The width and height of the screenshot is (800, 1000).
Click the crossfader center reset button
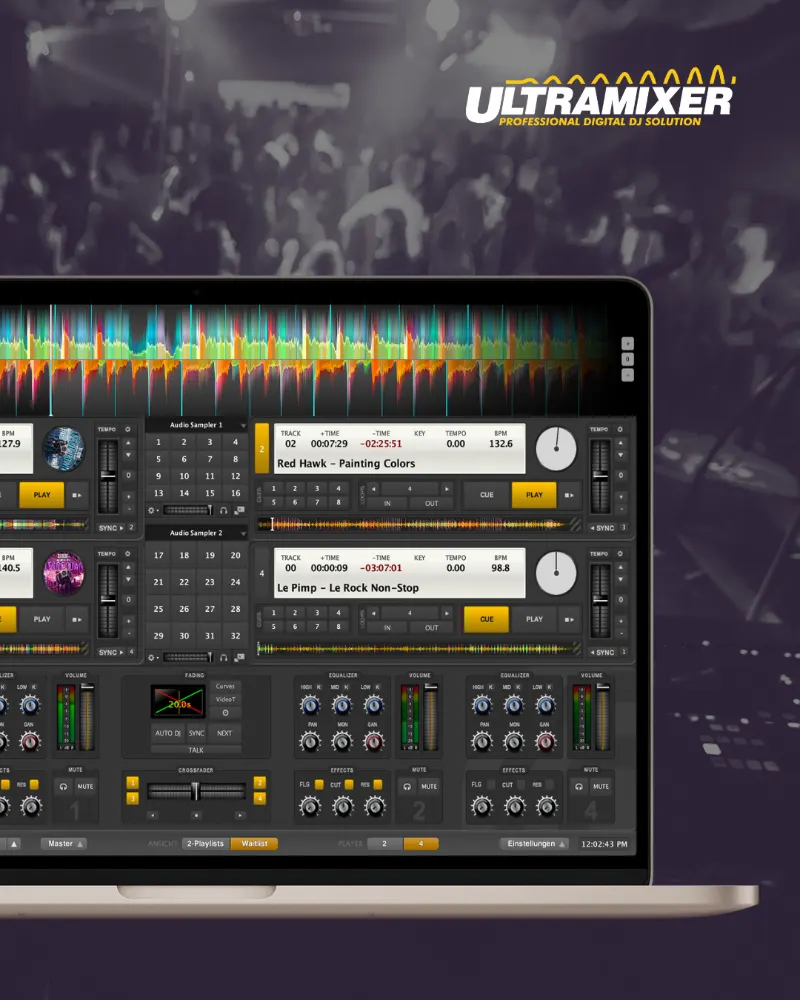(x=196, y=815)
